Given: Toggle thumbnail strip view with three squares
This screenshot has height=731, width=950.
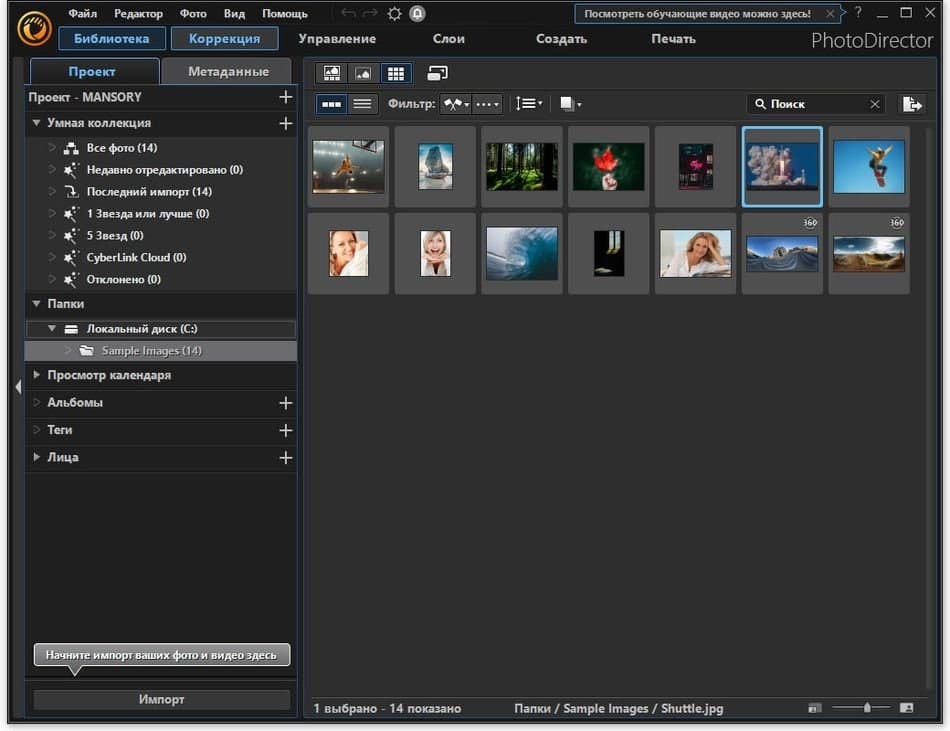Looking at the screenshot, I should [332, 104].
